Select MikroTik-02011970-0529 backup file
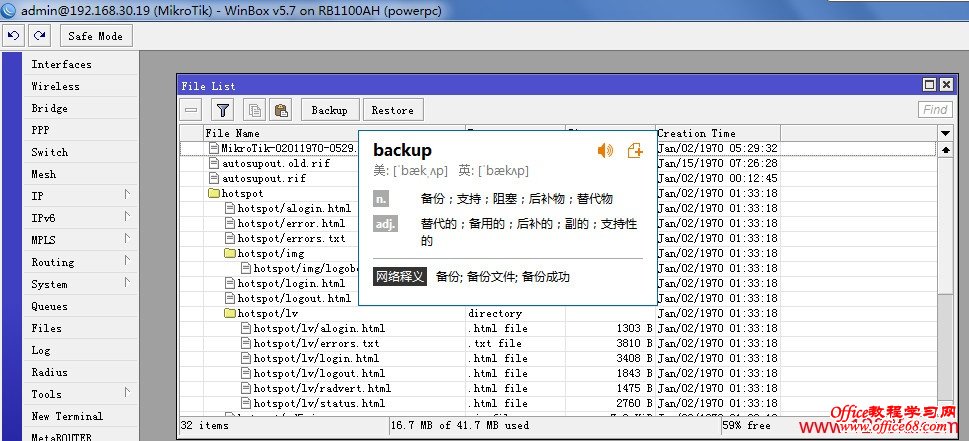 [x=557, y=148]
